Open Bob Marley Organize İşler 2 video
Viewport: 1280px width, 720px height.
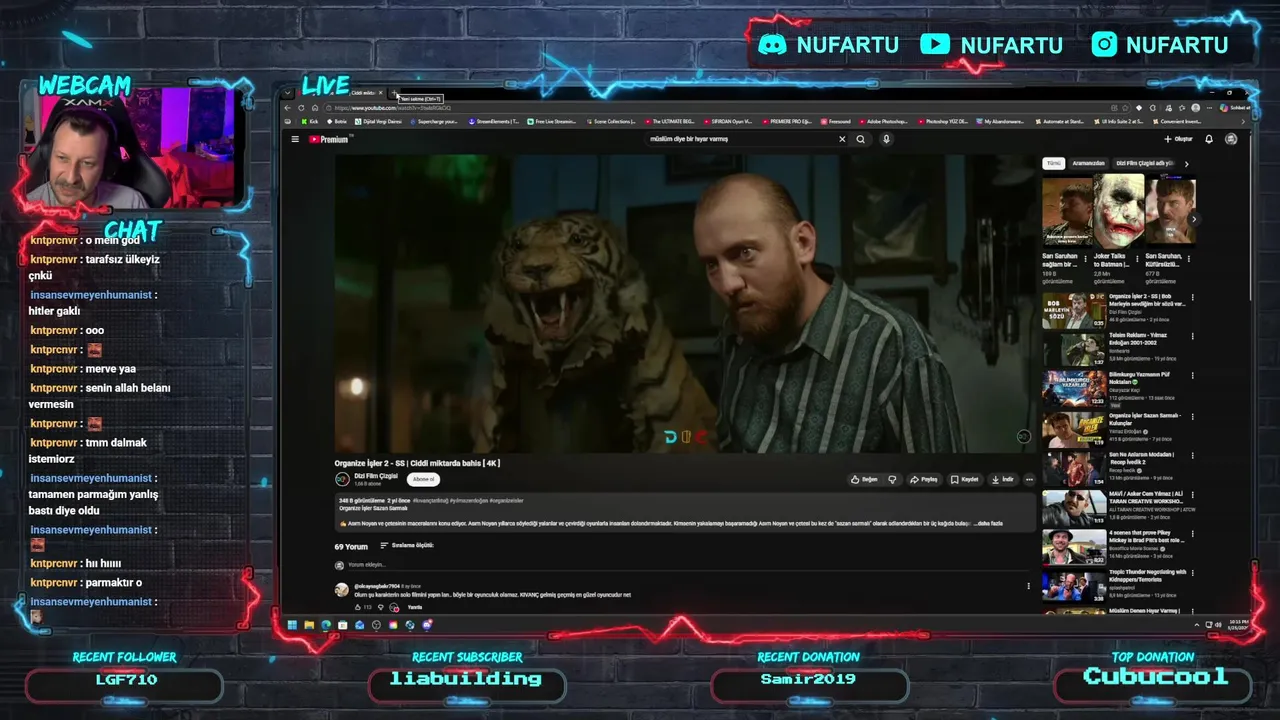point(1074,310)
